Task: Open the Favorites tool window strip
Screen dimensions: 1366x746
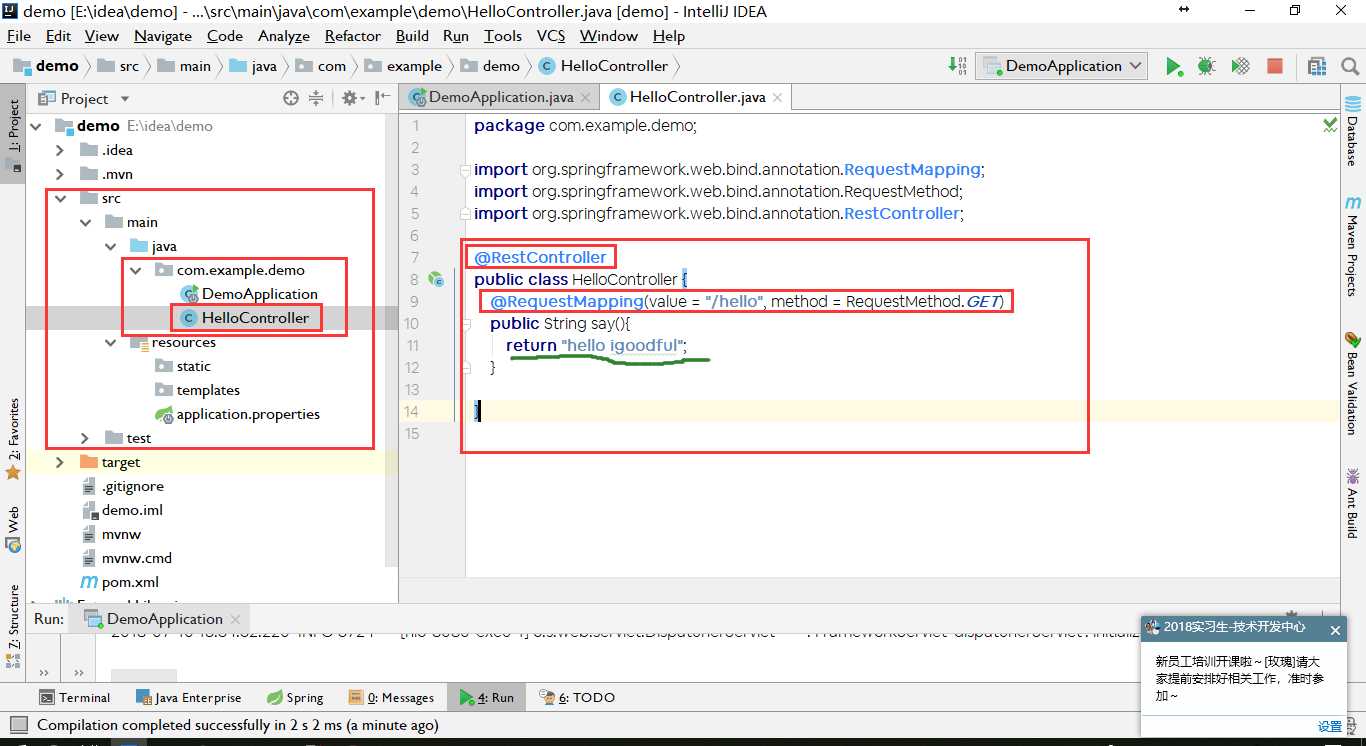Action: pyautogui.click(x=13, y=438)
